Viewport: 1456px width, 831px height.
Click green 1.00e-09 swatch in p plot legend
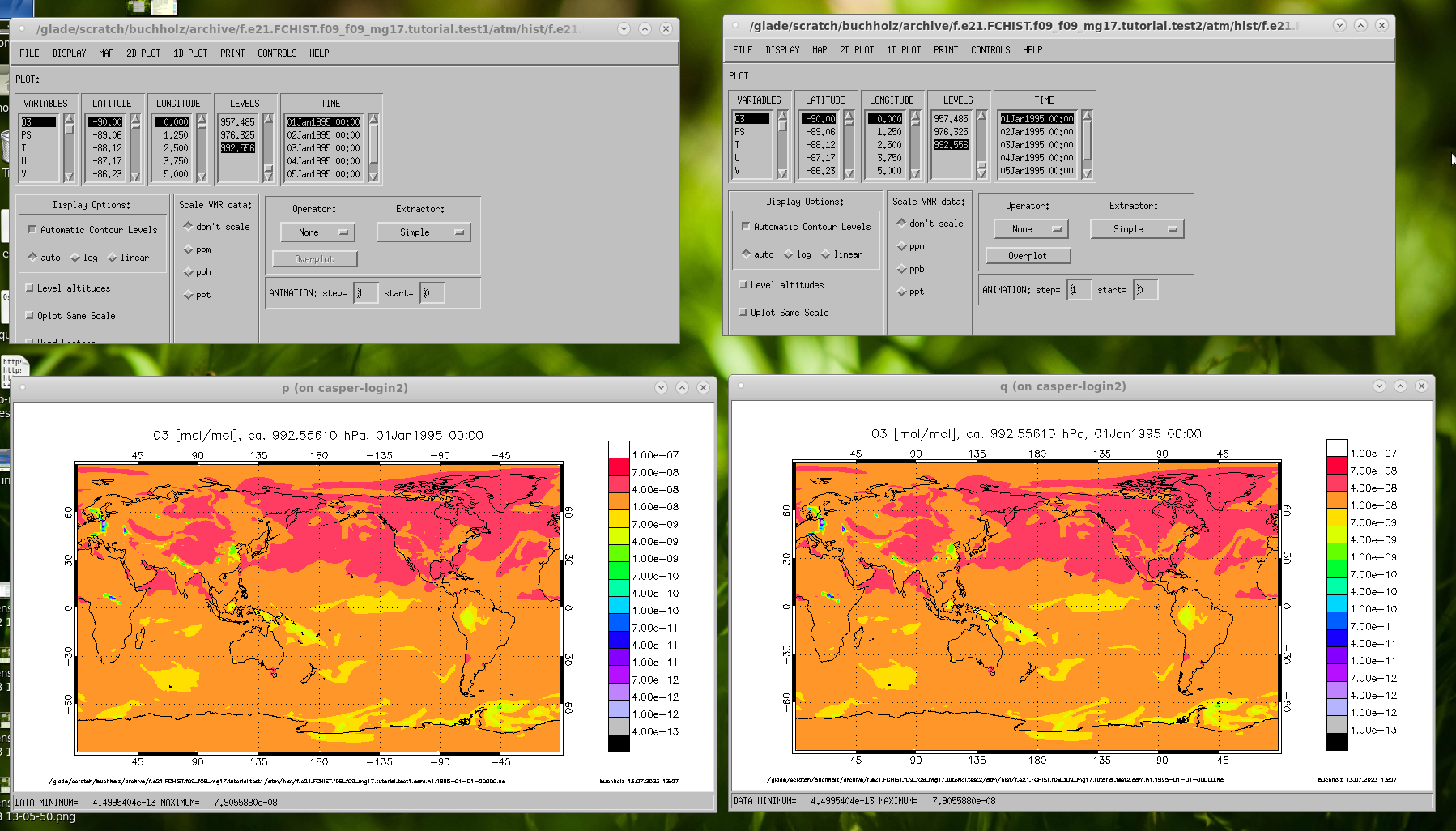619,554
